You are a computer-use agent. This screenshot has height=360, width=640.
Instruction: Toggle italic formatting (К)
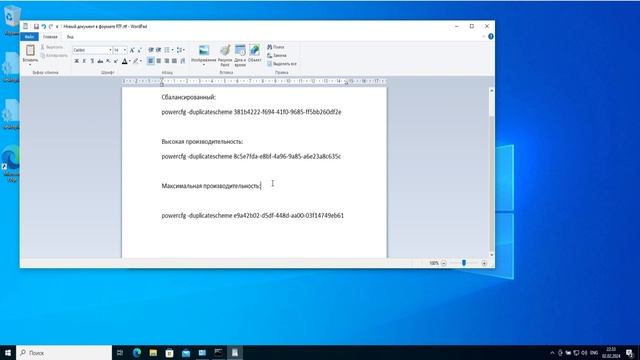click(84, 61)
